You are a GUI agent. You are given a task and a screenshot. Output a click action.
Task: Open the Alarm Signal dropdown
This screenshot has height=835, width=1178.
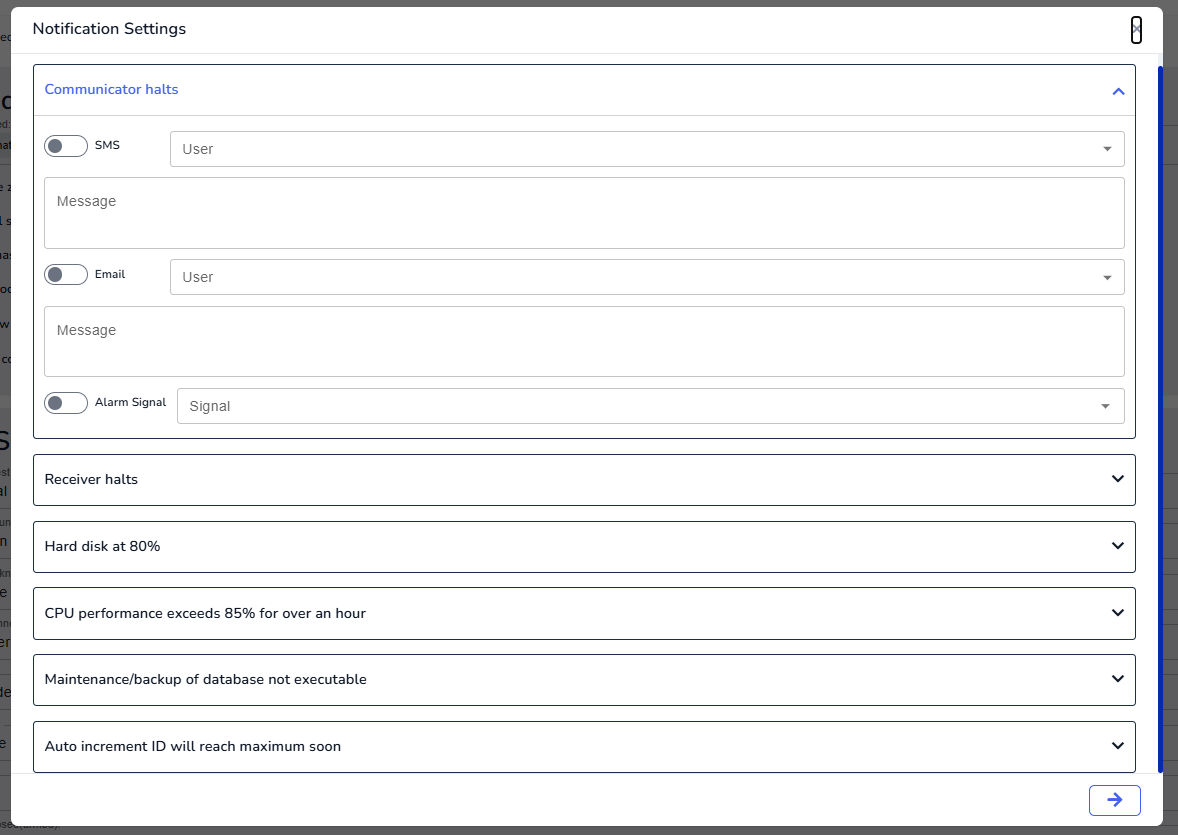point(650,406)
